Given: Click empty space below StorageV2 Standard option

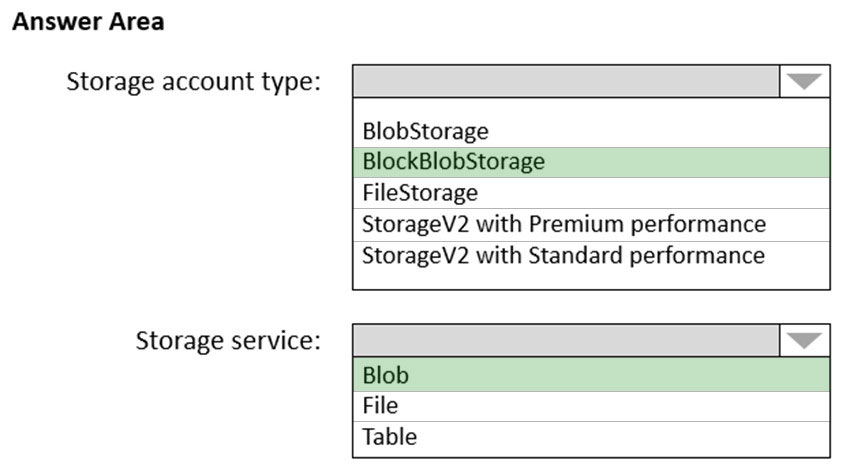Looking at the screenshot, I should pyautogui.click(x=591, y=279).
